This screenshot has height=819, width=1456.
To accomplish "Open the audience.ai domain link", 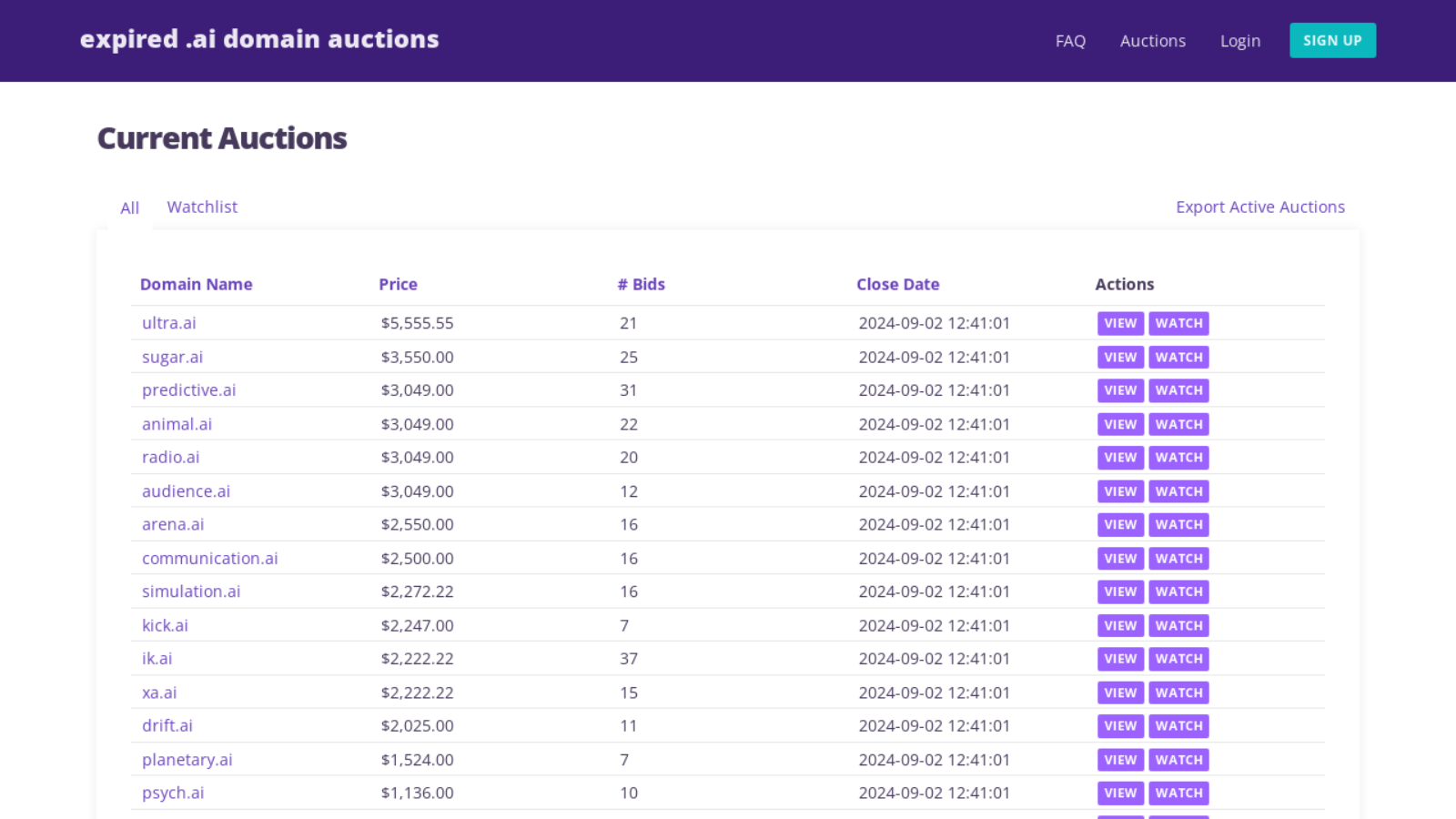I will click(186, 491).
